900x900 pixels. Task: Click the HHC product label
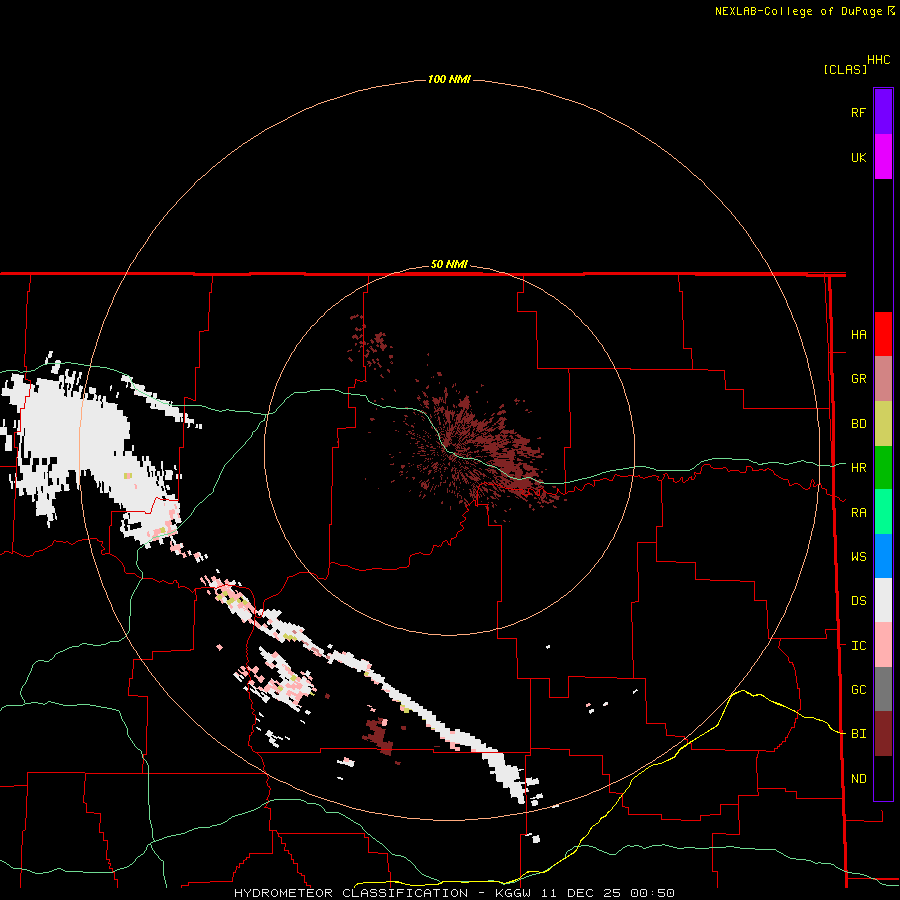879,60
